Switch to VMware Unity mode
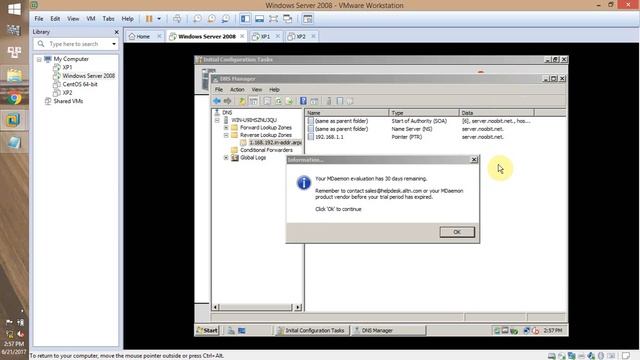The height and width of the screenshot is (360, 640). 288,19
